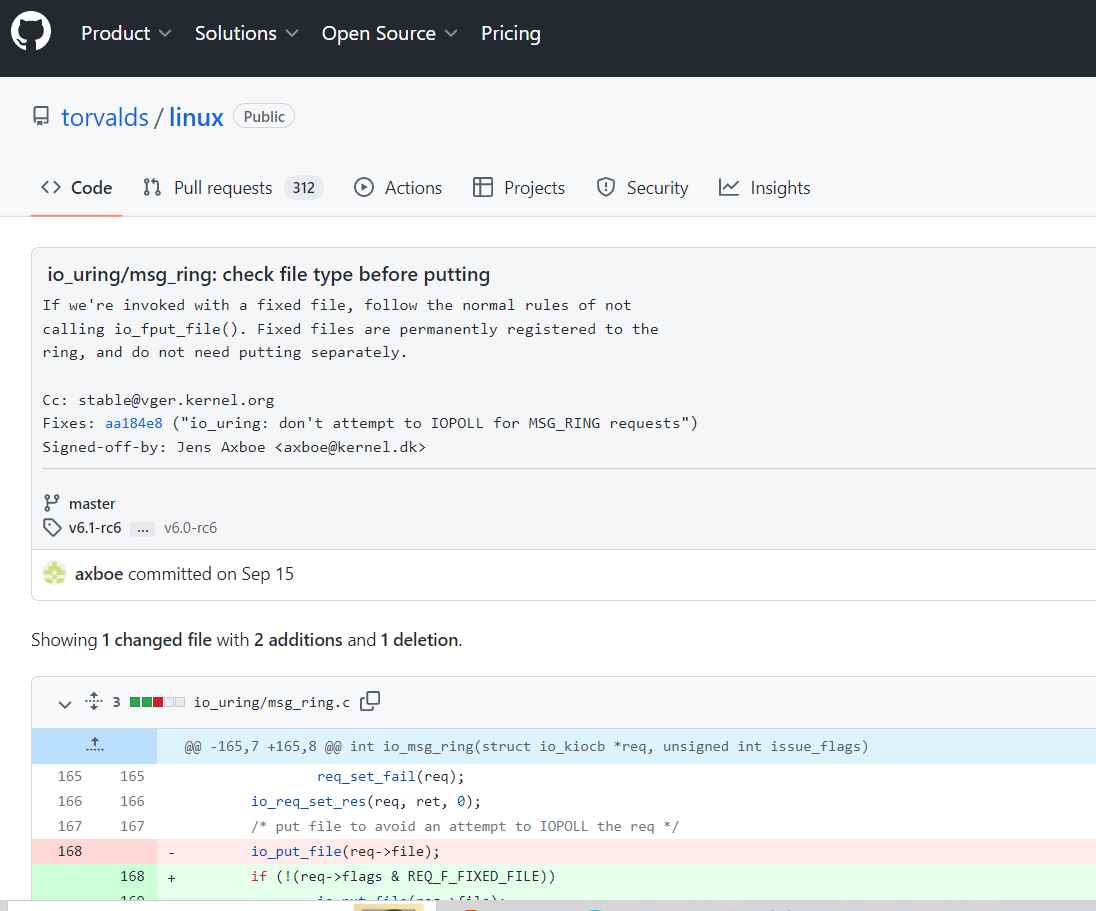Expand all diff lines with crosshair icon
This screenshot has height=911, width=1096.
94,701
